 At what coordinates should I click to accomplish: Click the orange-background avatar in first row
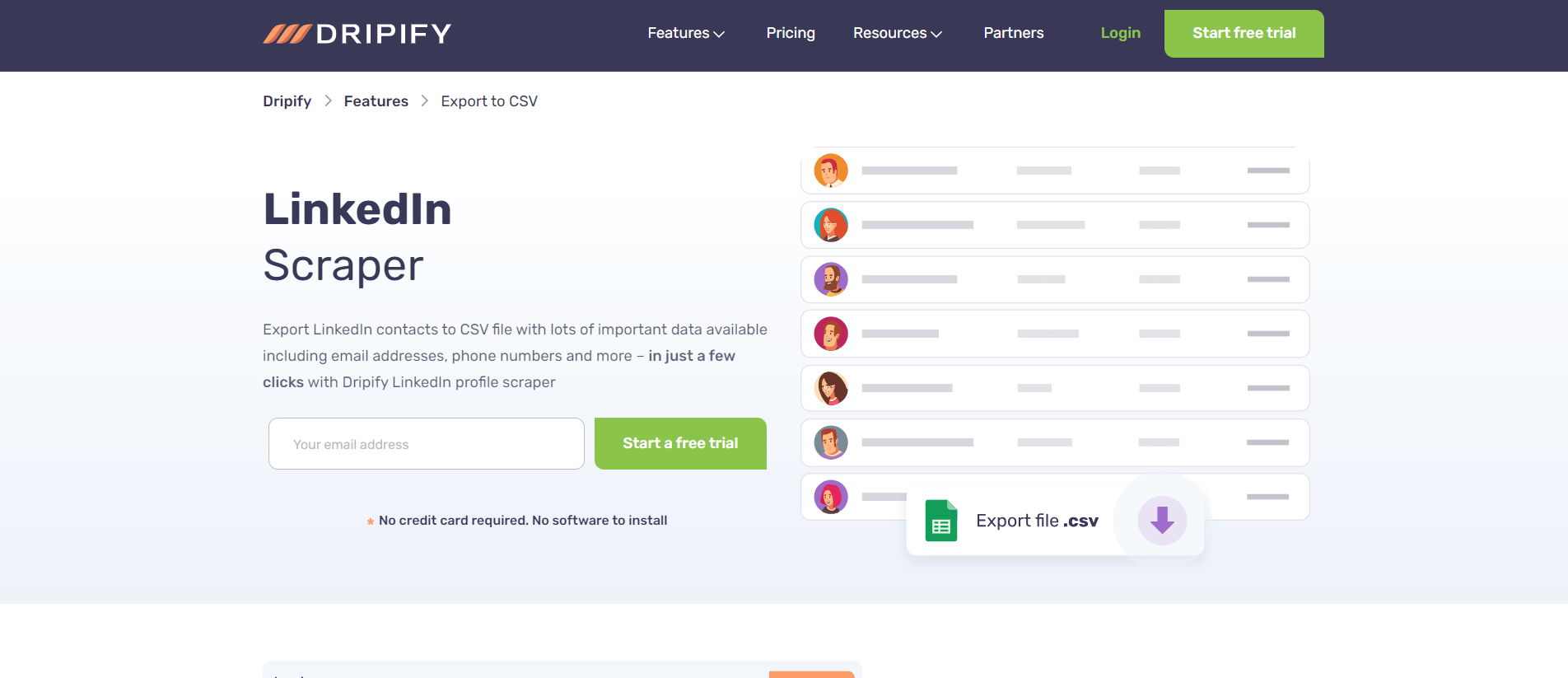click(x=830, y=171)
